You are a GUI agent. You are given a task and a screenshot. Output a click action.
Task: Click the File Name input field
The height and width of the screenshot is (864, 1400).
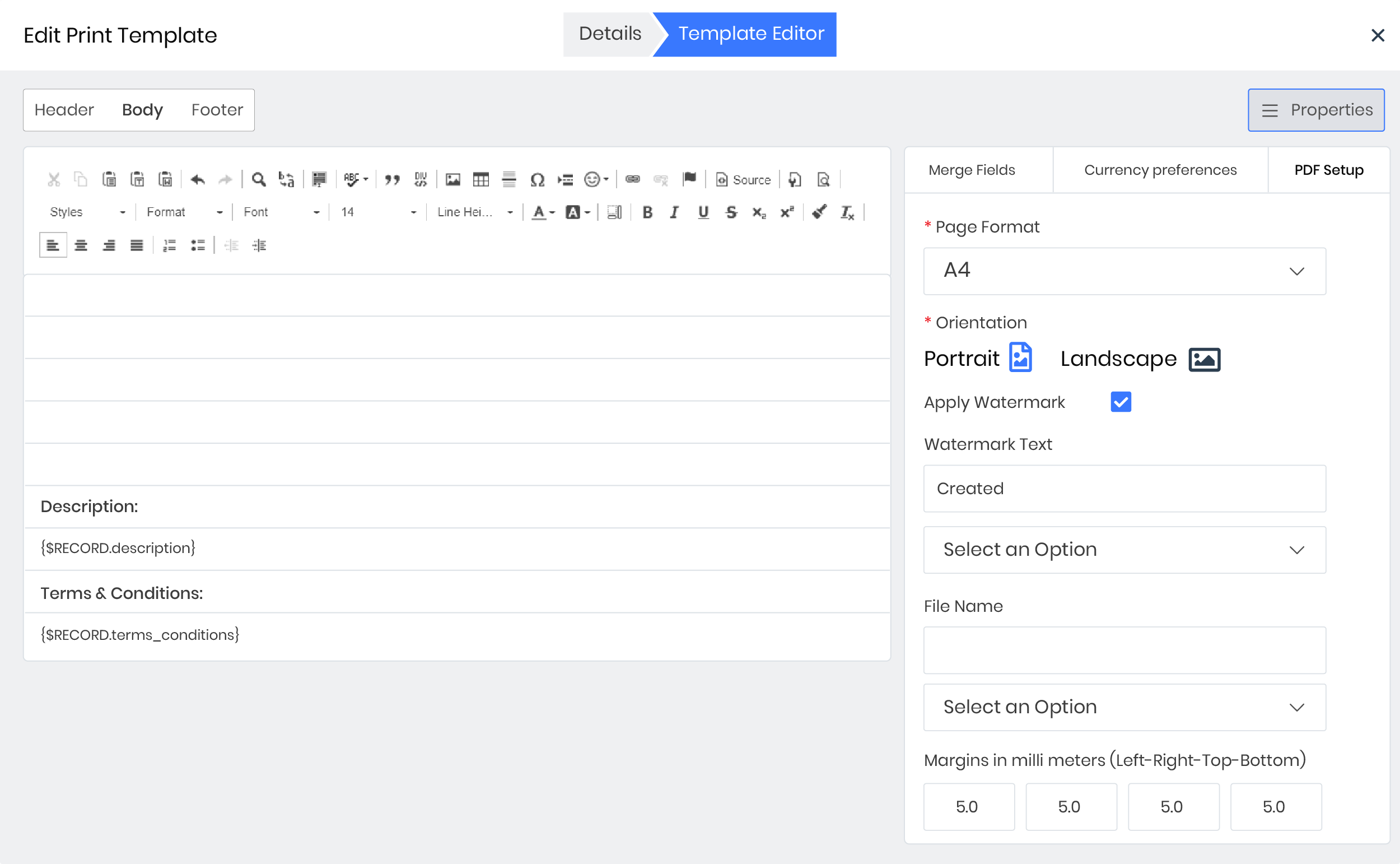tap(1124, 650)
